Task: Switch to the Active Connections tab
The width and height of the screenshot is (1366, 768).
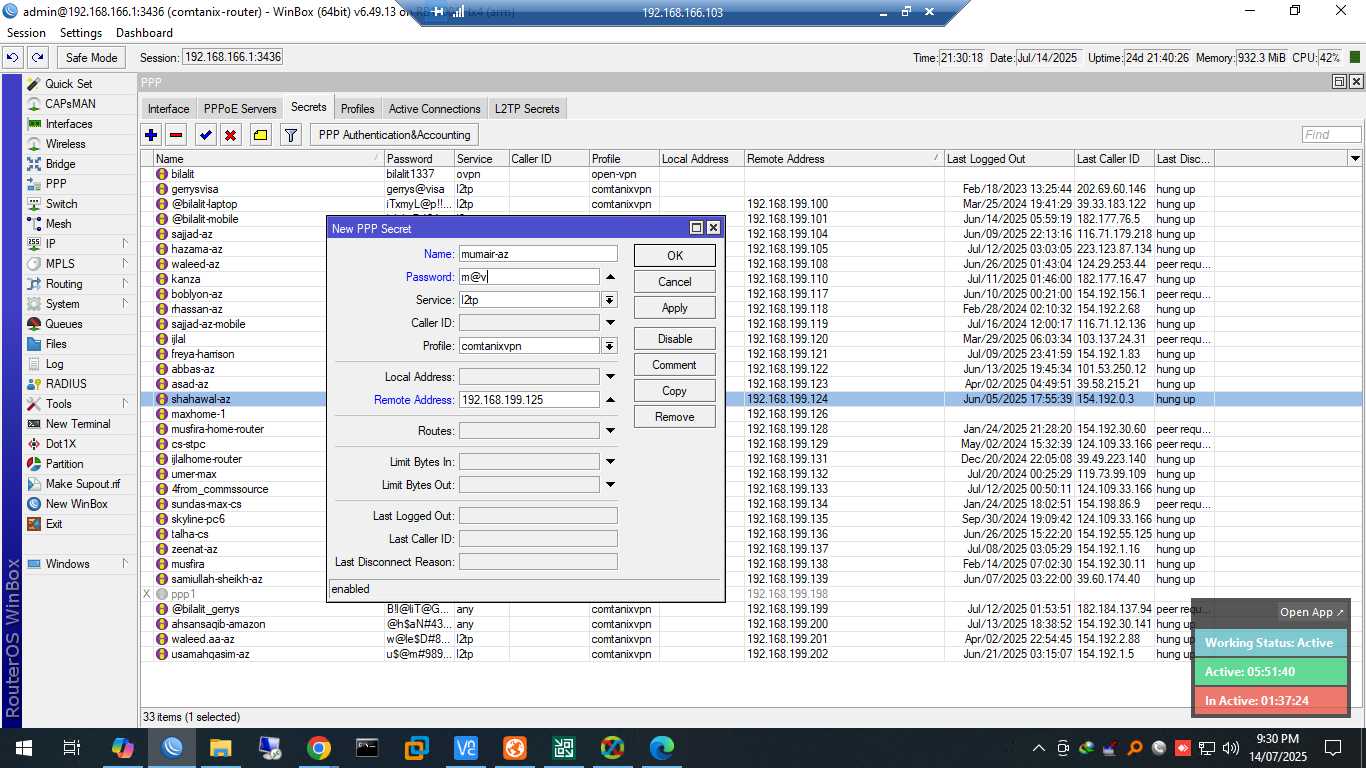Action: (x=435, y=109)
